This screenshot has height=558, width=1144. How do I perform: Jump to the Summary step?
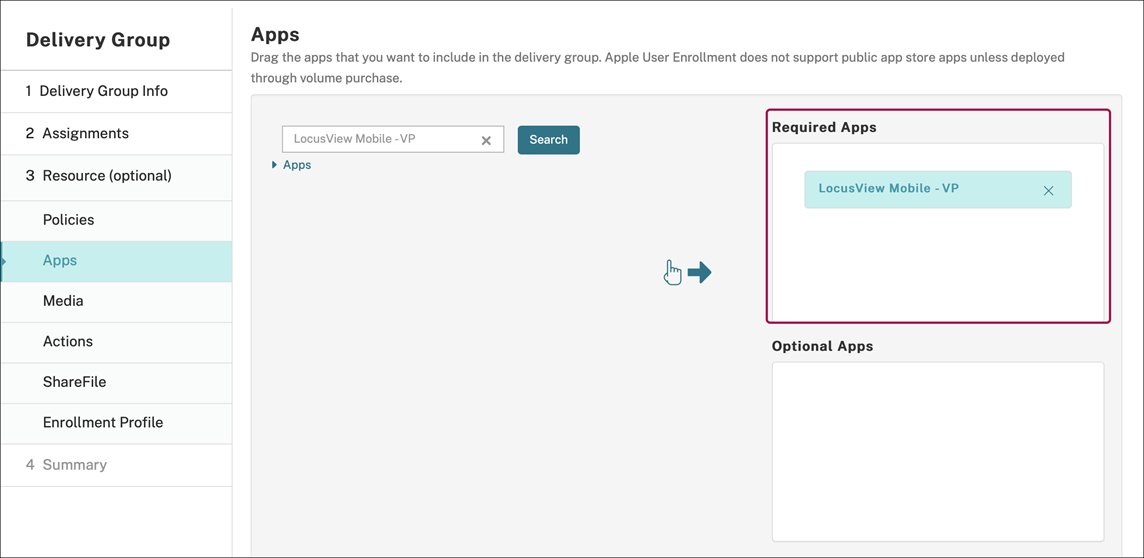point(74,465)
